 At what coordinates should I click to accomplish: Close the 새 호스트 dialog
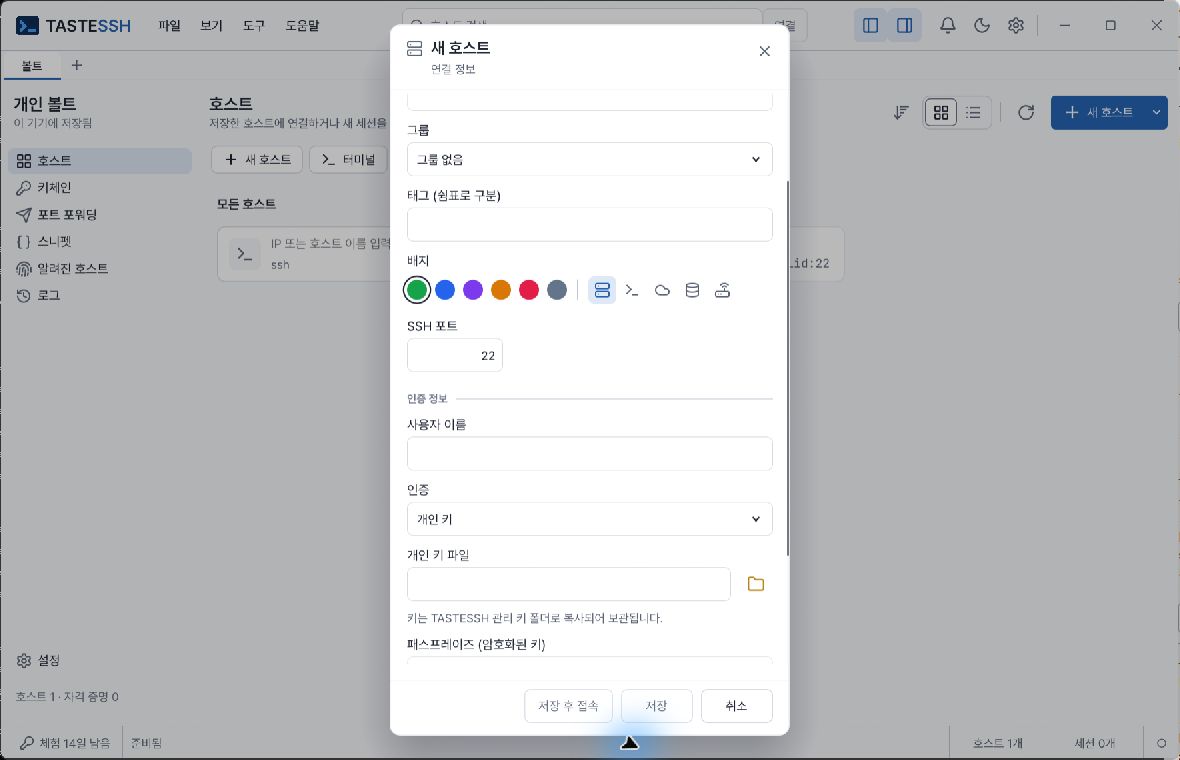coord(765,51)
